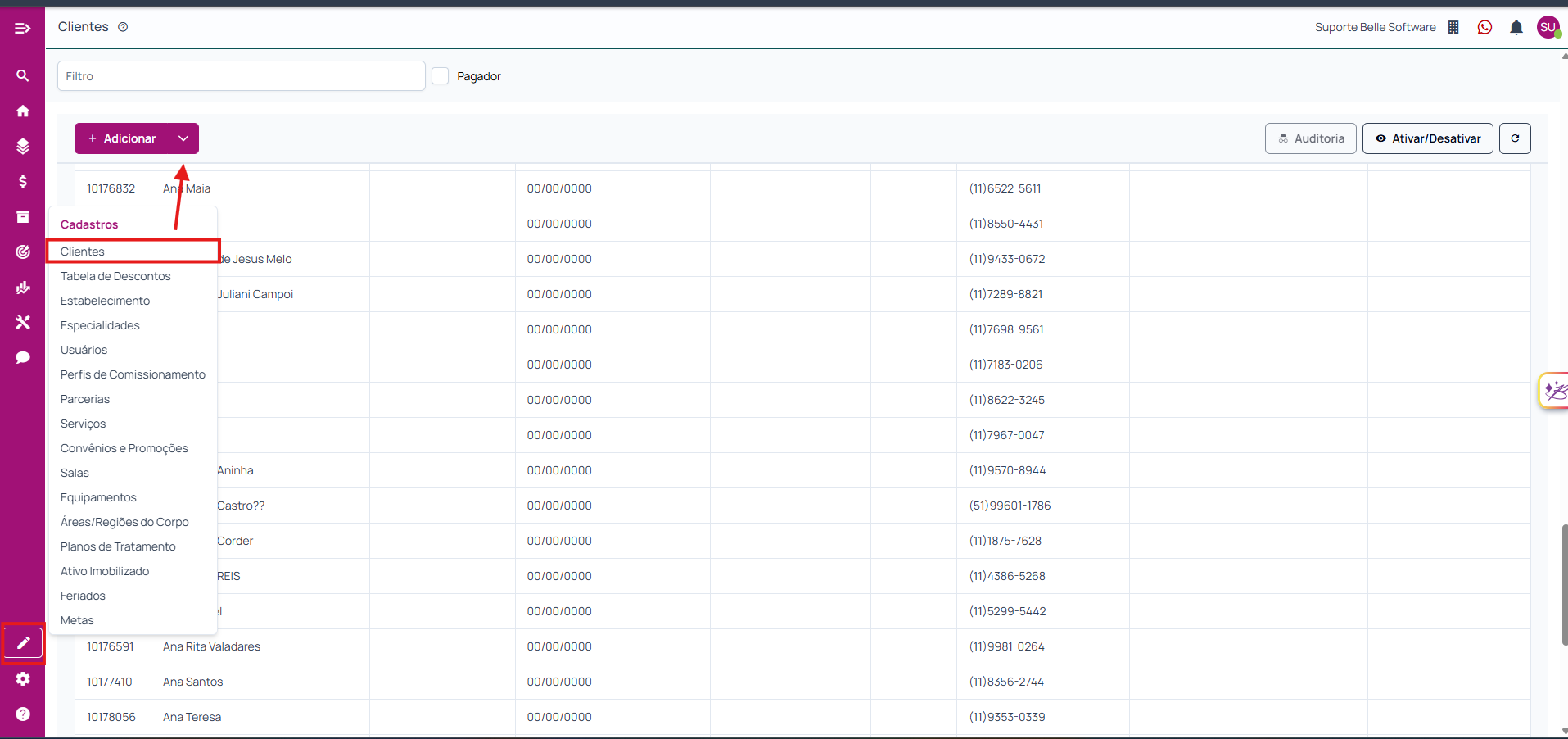Screen dimensions: 1568x739
Task: Toggle Ativar/Desativar visibility button
Action: click(x=1427, y=138)
